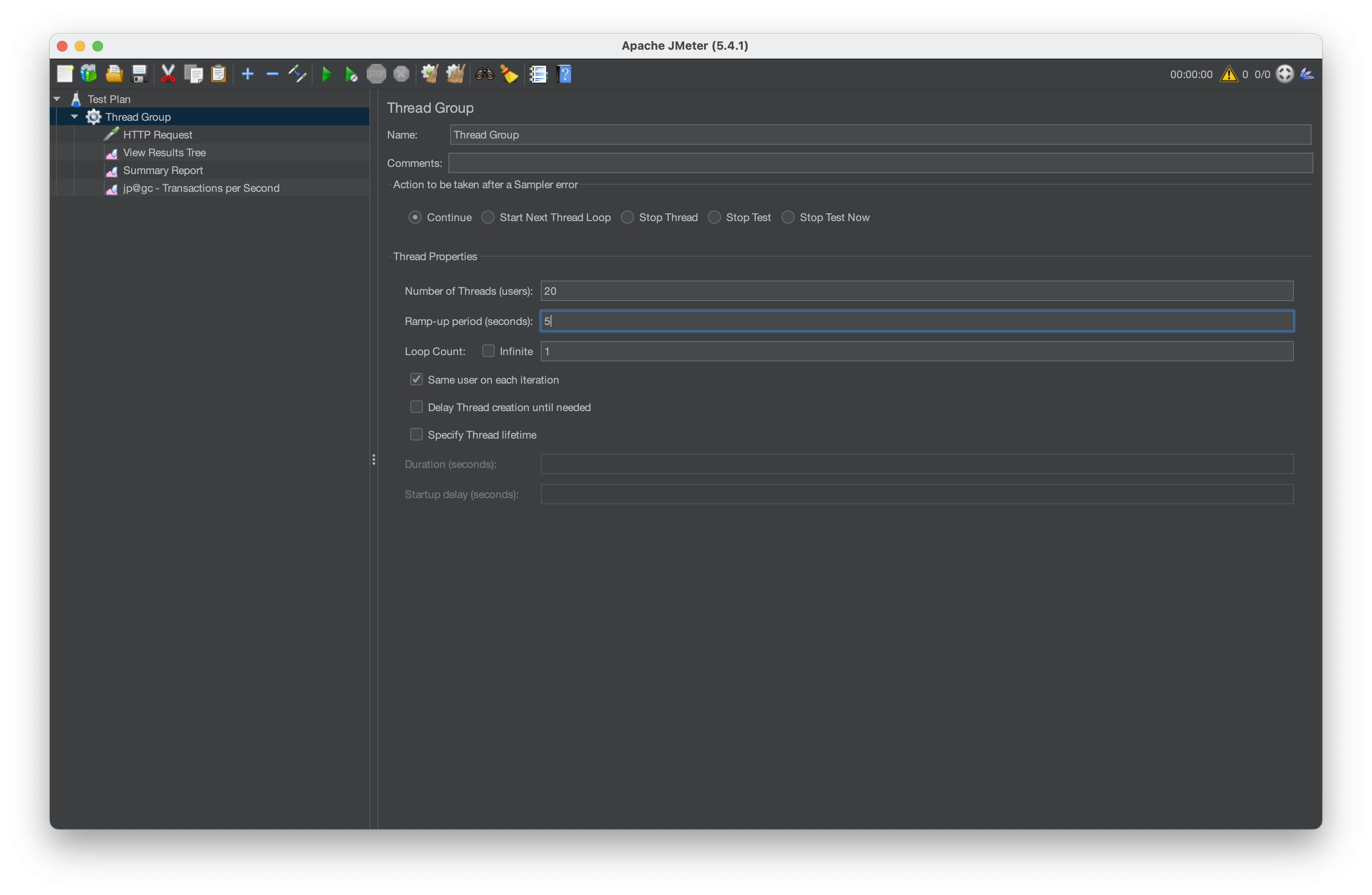The height and width of the screenshot is (895, 1372).
Task: Click the Shutdown test icon
Action: pyautogui.click(x=401, y=74)
